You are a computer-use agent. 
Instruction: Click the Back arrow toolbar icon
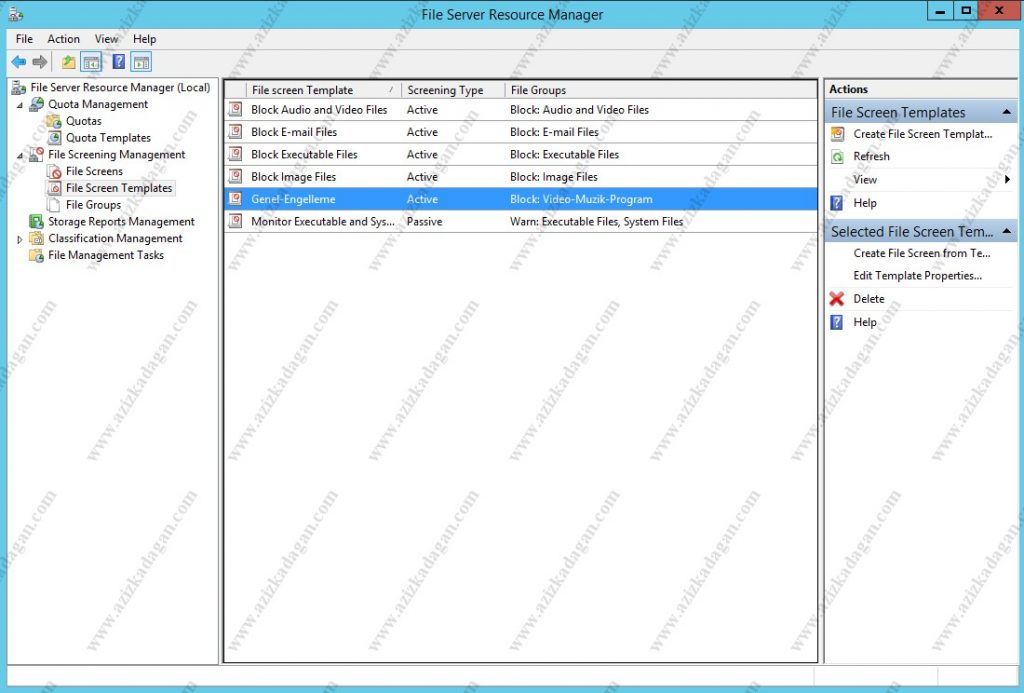click(18, 62)
